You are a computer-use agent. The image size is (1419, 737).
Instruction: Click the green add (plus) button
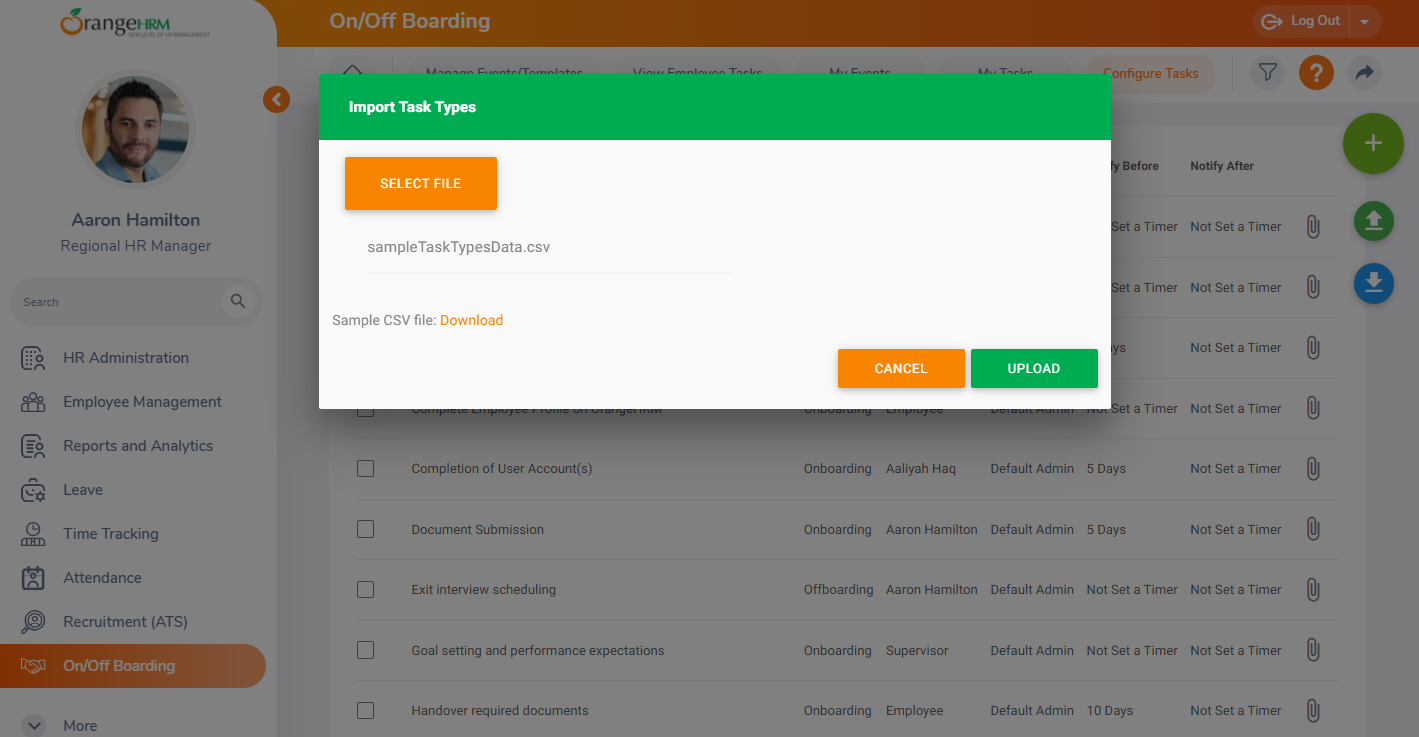point(1373,144)
